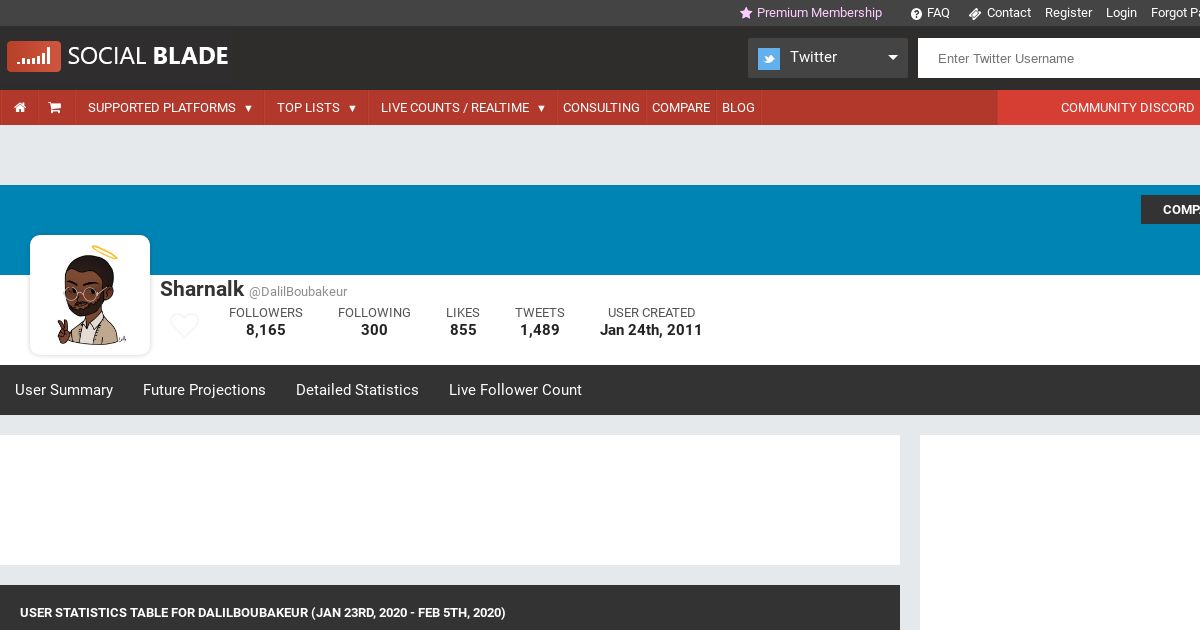Expand the Supported Platforms menu

point(170,107)
